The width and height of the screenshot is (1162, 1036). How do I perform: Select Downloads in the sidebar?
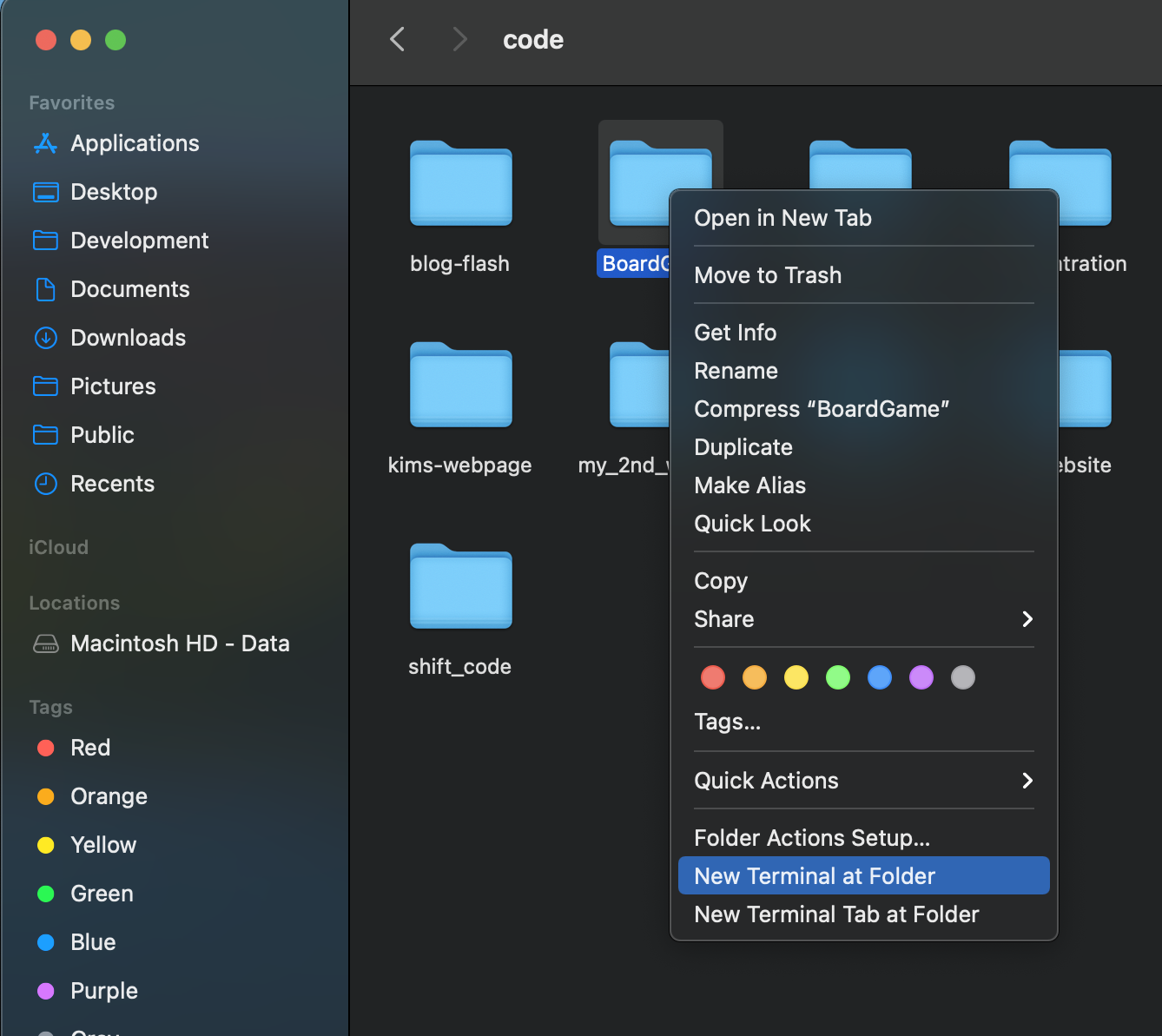tap(128, 338)
